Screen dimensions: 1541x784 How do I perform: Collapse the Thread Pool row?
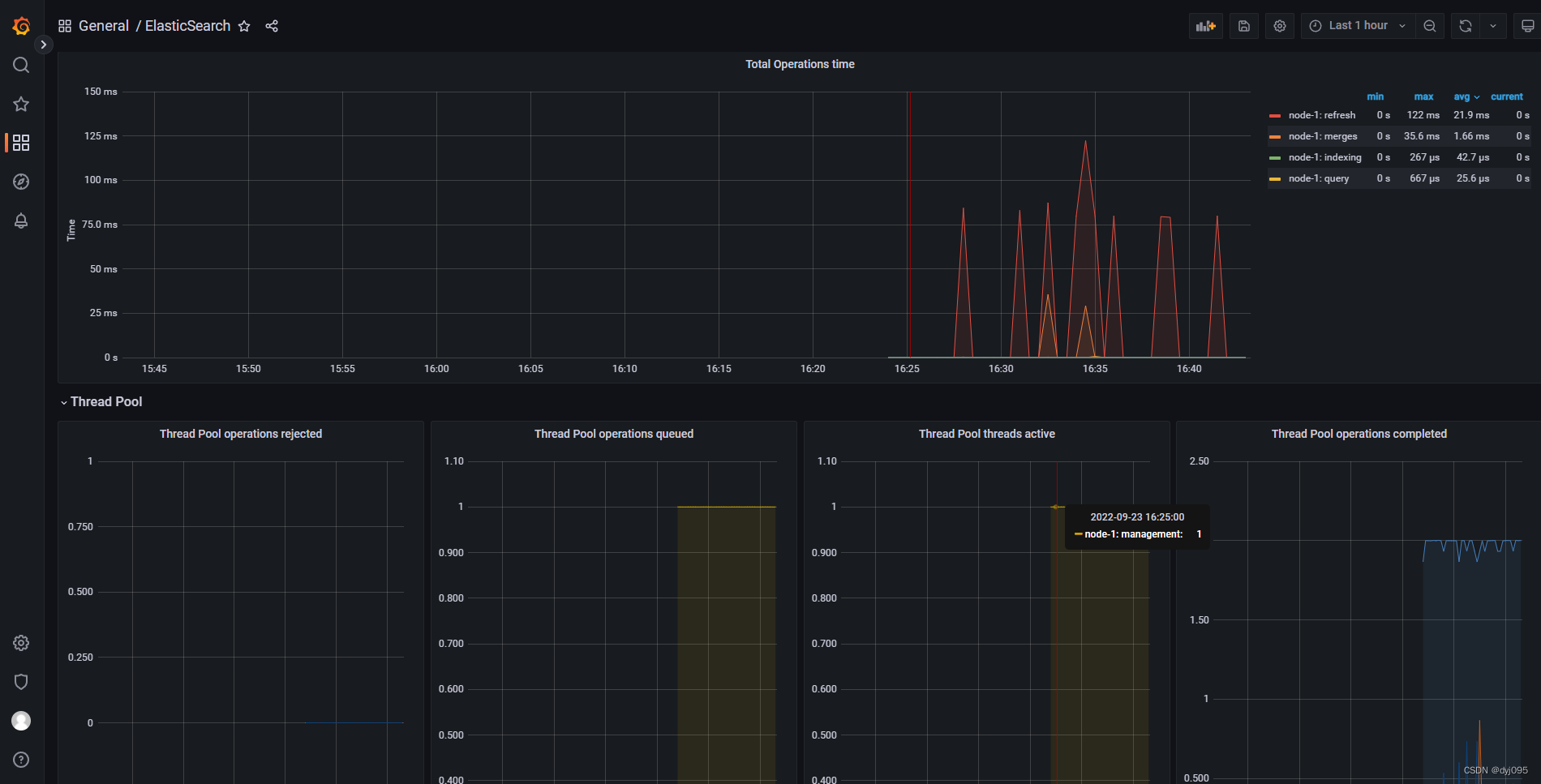click(x=105, y=401)
